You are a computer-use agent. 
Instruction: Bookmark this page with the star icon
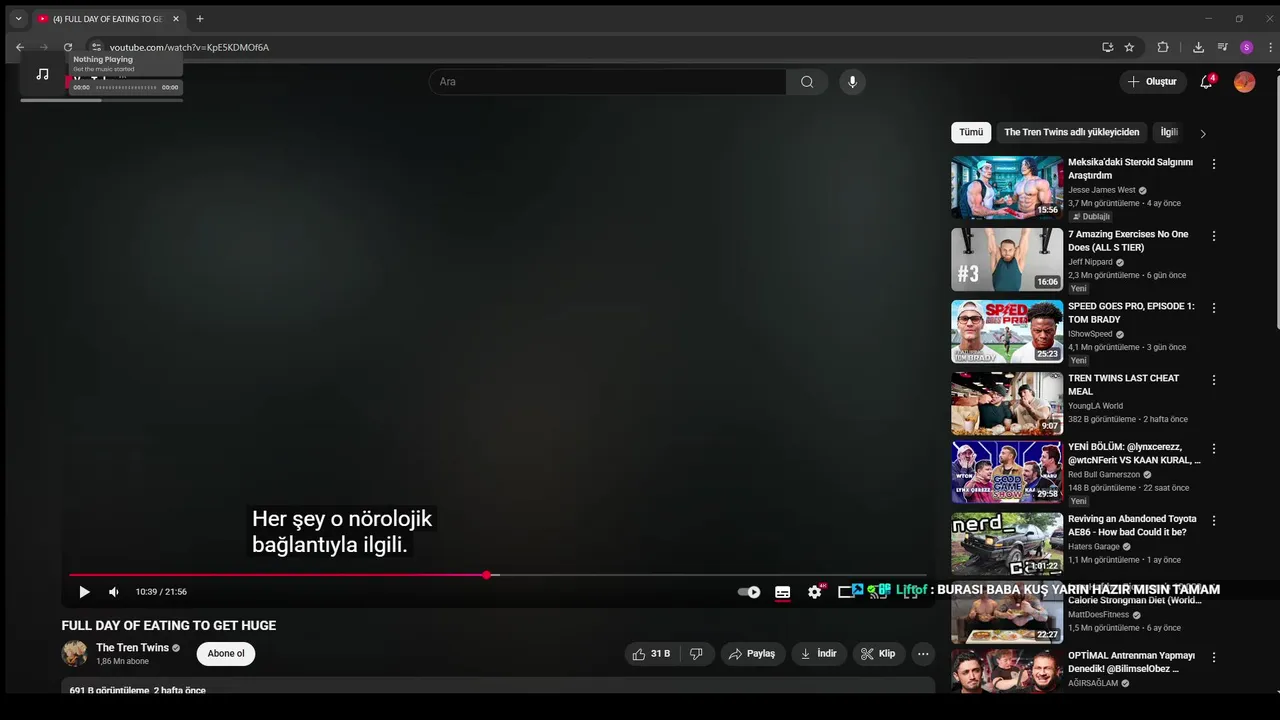(1129, 47)
